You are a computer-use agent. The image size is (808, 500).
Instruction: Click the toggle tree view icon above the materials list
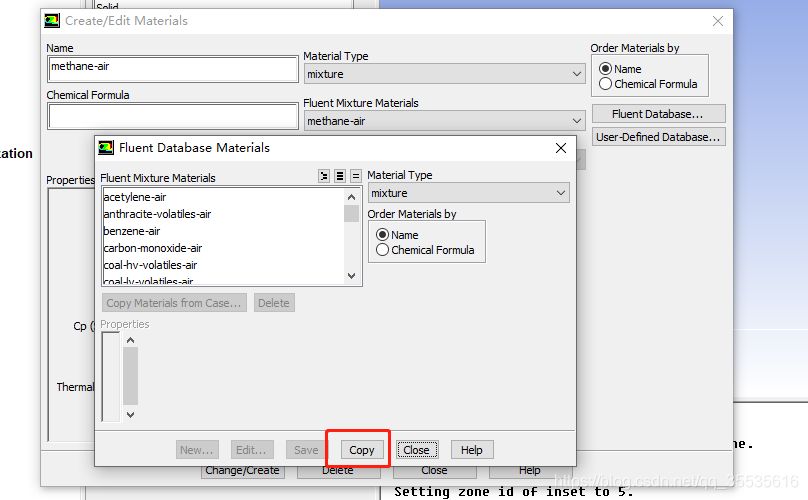coord(324,176)
